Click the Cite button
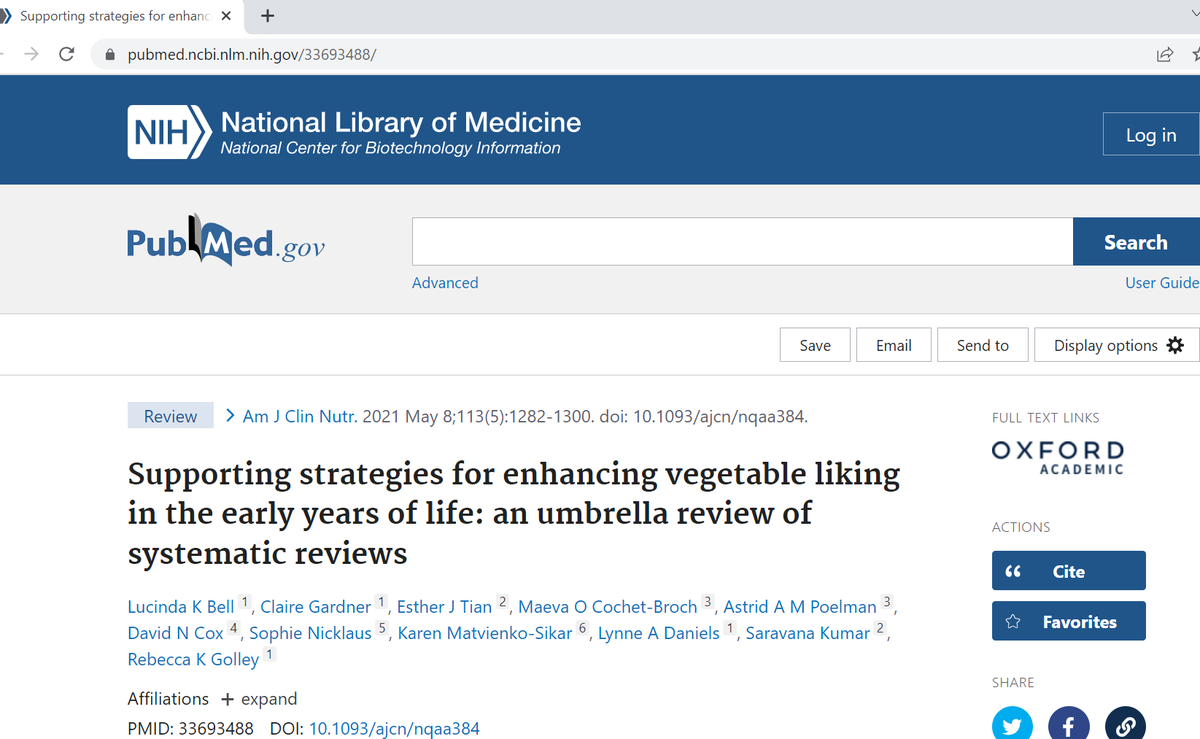This screenshot has width=1200, height=739. point(1068,571)
